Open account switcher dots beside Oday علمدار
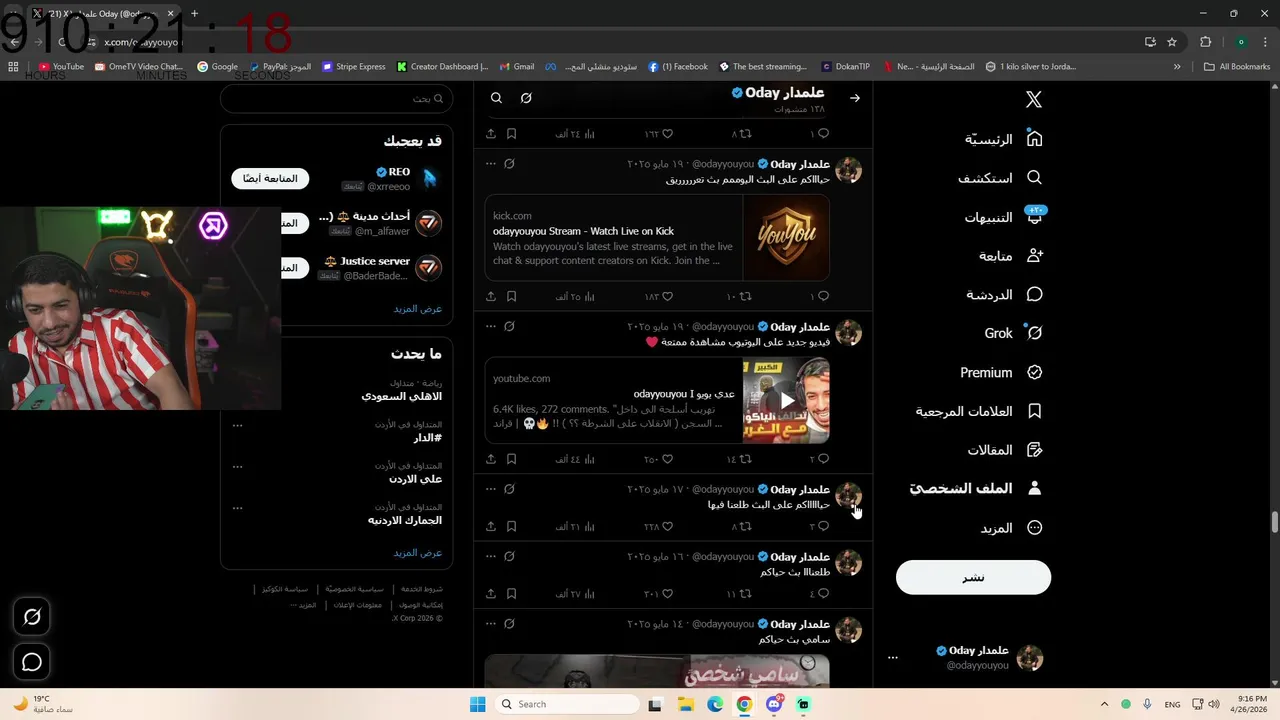This screenshot has height=720, width=1280. (893, 658)
